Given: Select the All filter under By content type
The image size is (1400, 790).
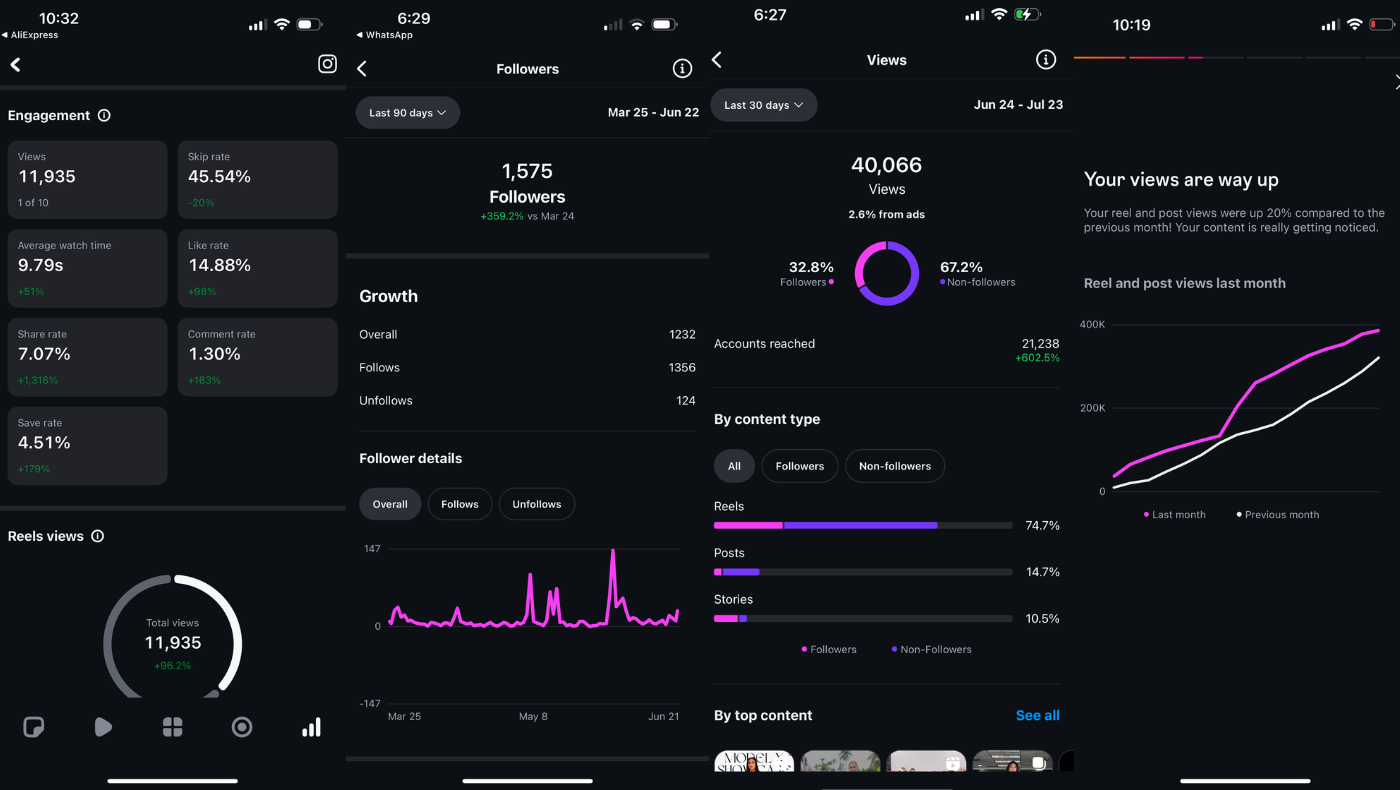Looking at the screenshot, I should point(734,466).
